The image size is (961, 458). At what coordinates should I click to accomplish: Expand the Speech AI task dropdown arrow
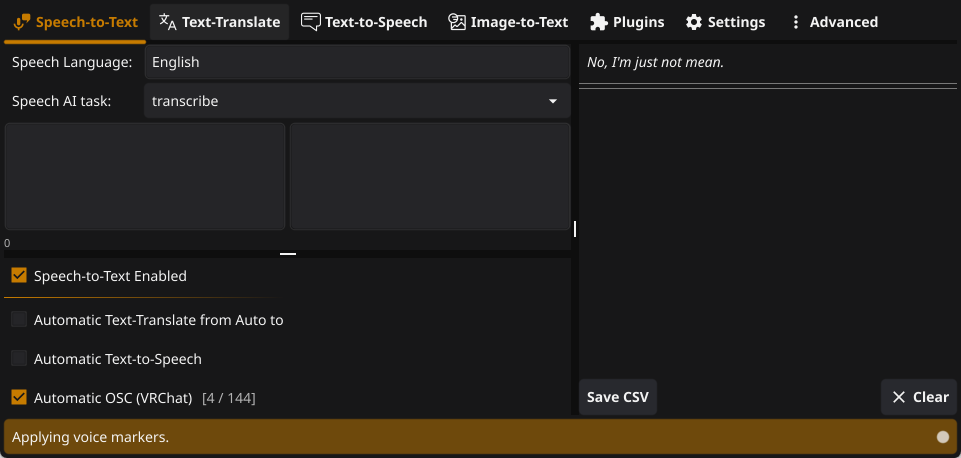[553, 101]
